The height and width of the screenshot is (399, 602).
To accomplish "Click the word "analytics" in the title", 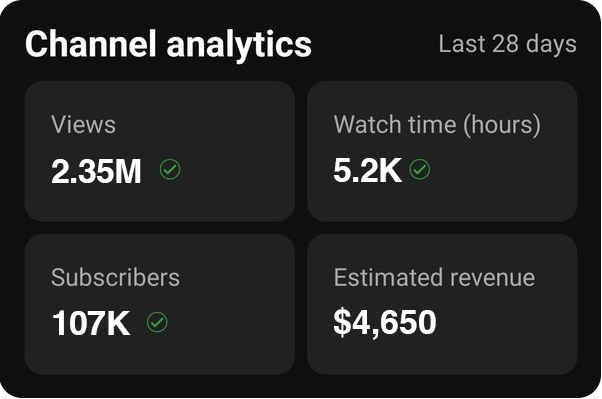I will (x=239, y=45).
